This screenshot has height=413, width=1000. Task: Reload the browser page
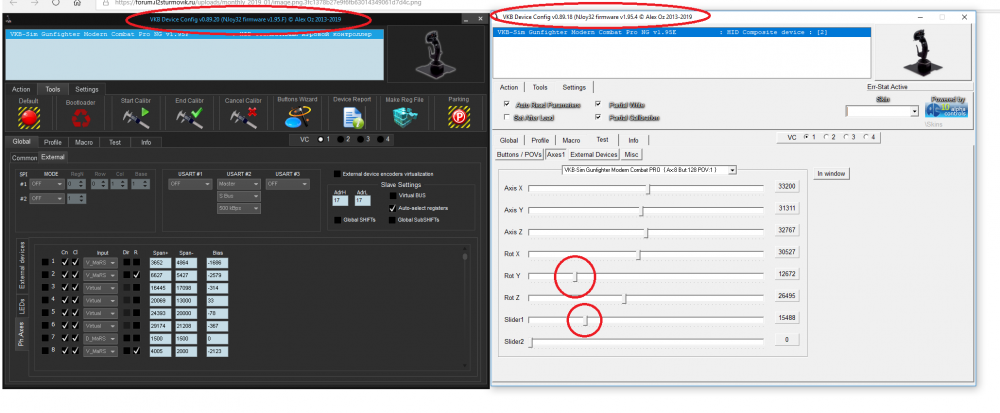point(56,3)
